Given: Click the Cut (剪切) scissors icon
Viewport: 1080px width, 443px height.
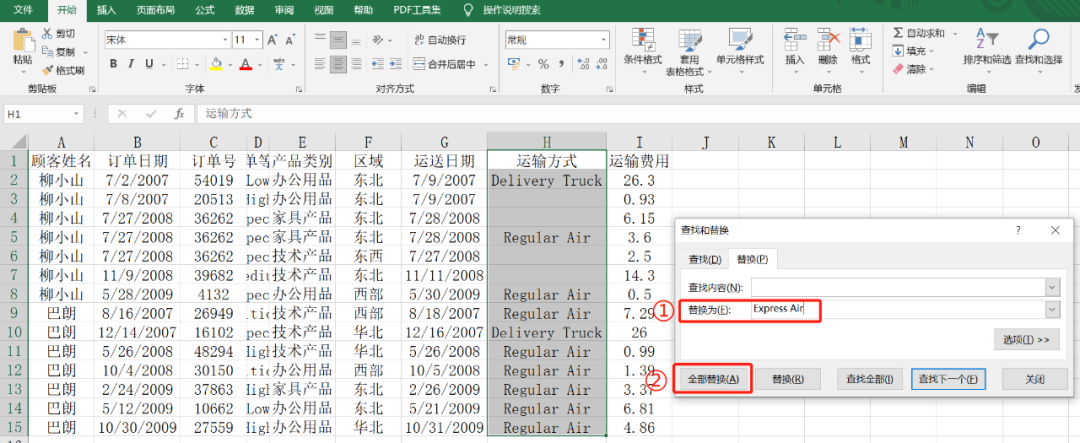Looking at the screenshot, I should point(47,34).
